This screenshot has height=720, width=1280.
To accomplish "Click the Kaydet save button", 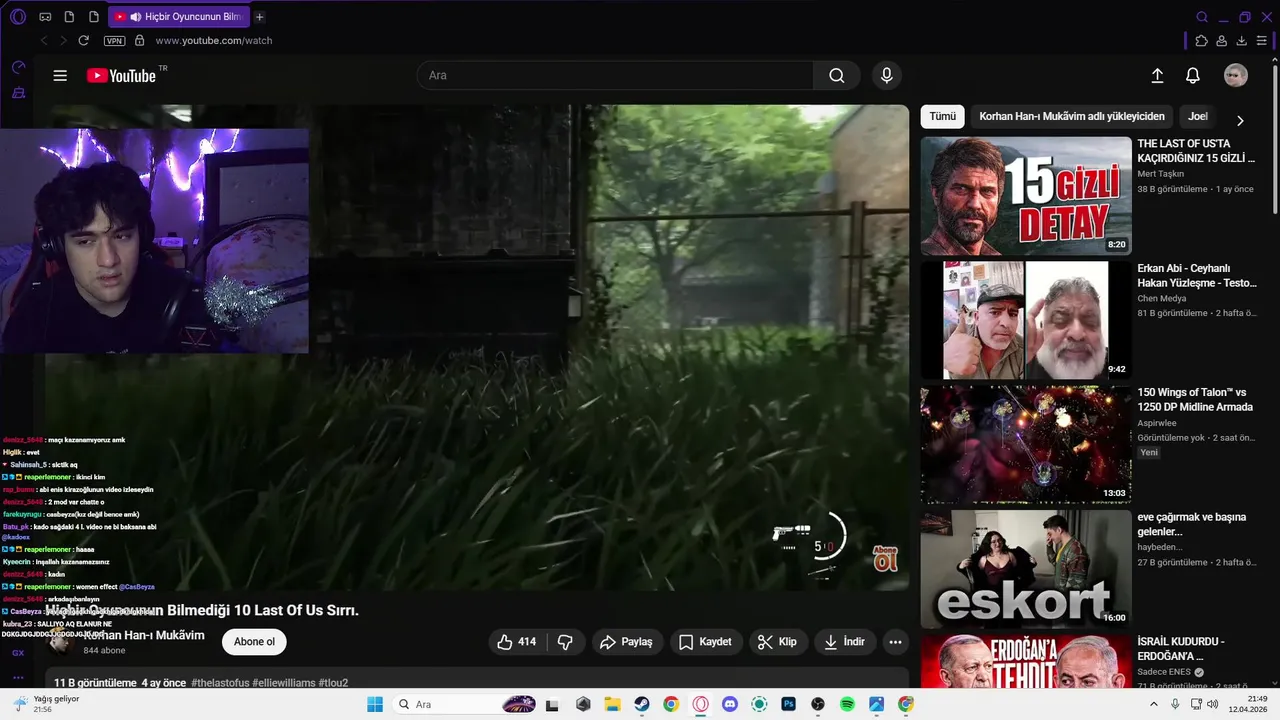I will pyautogui.click(x=705, y=642).
